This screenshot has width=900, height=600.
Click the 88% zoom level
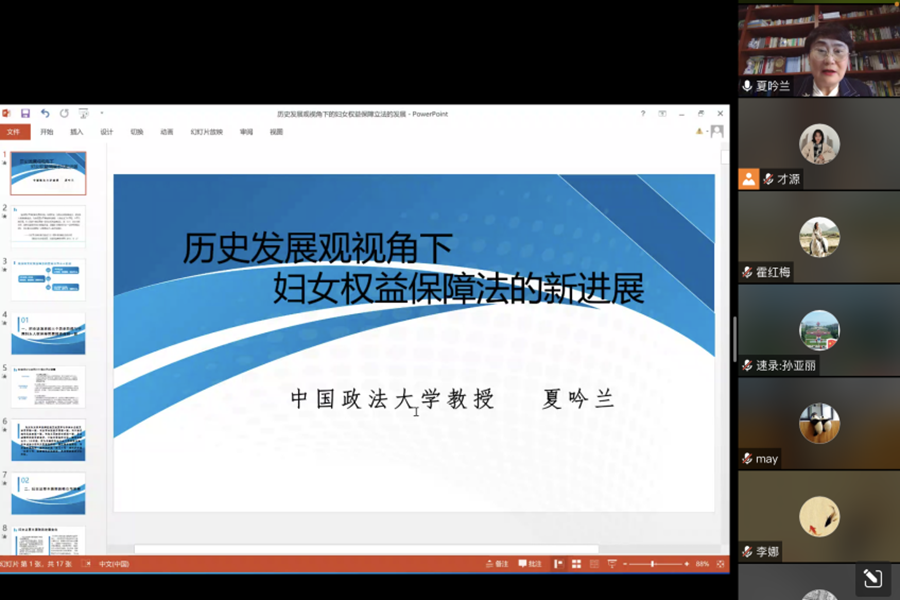click(702, 564)
